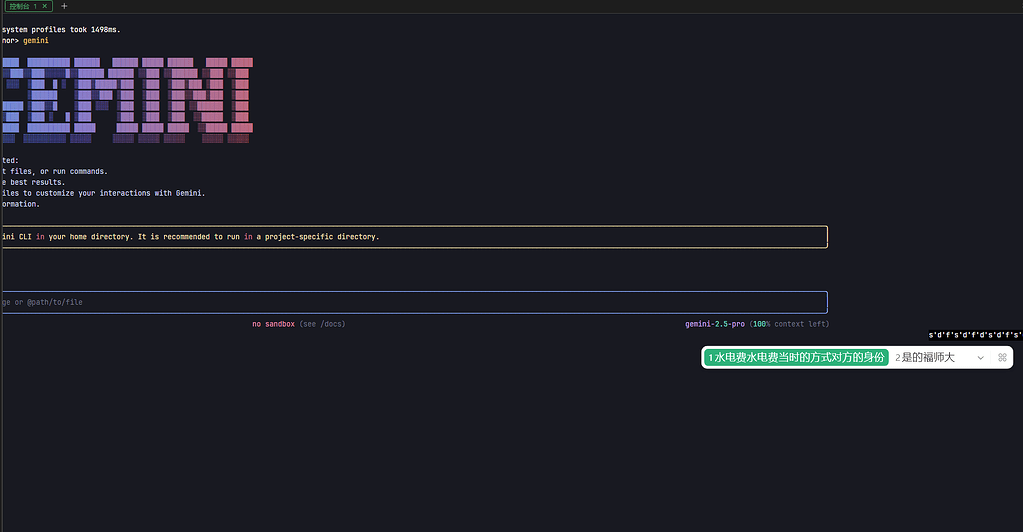
Task: Expand more IME candidates with the chevron
Action: (x=980, y=358)
